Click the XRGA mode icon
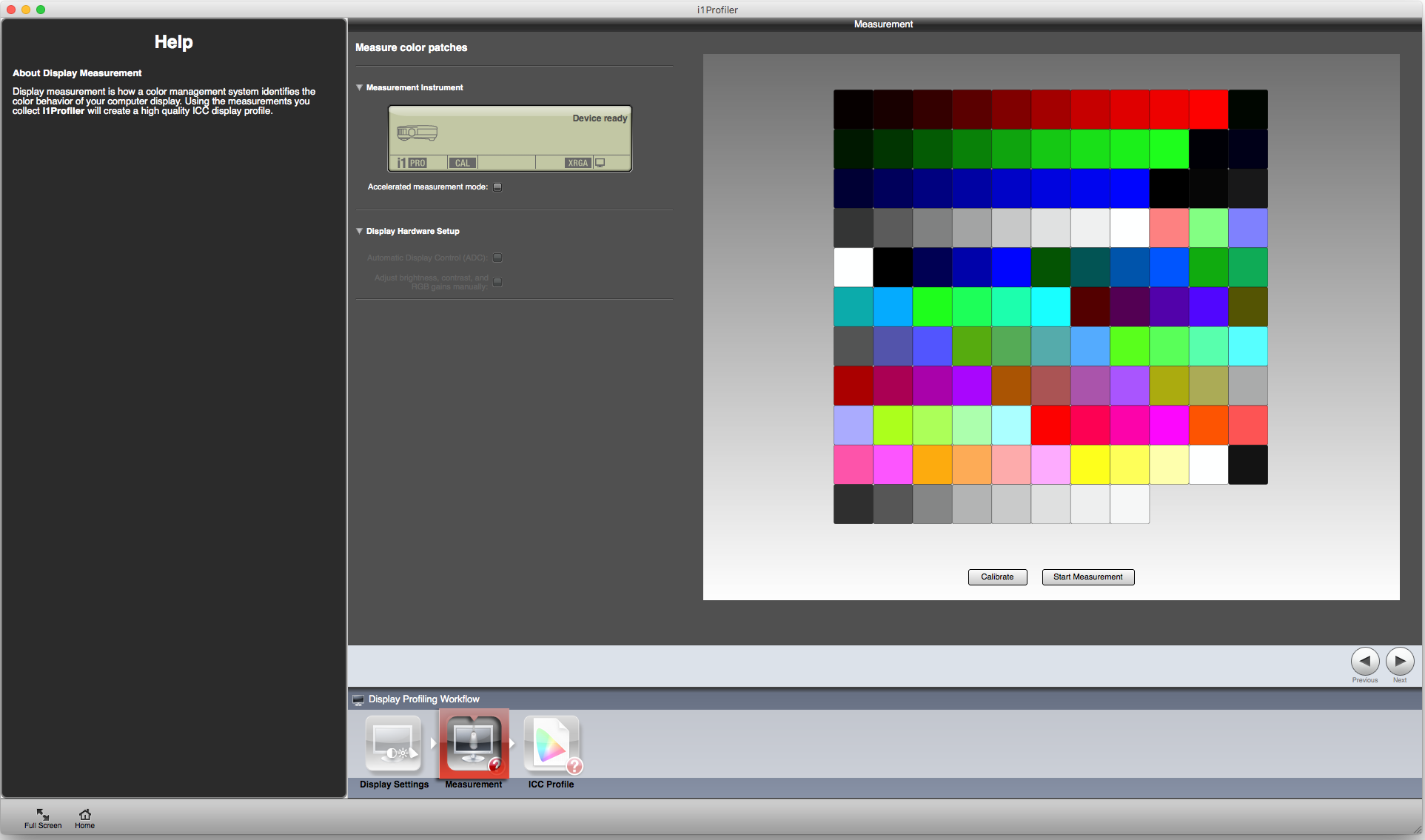The image size is (1425, 840). pos(575,162)
